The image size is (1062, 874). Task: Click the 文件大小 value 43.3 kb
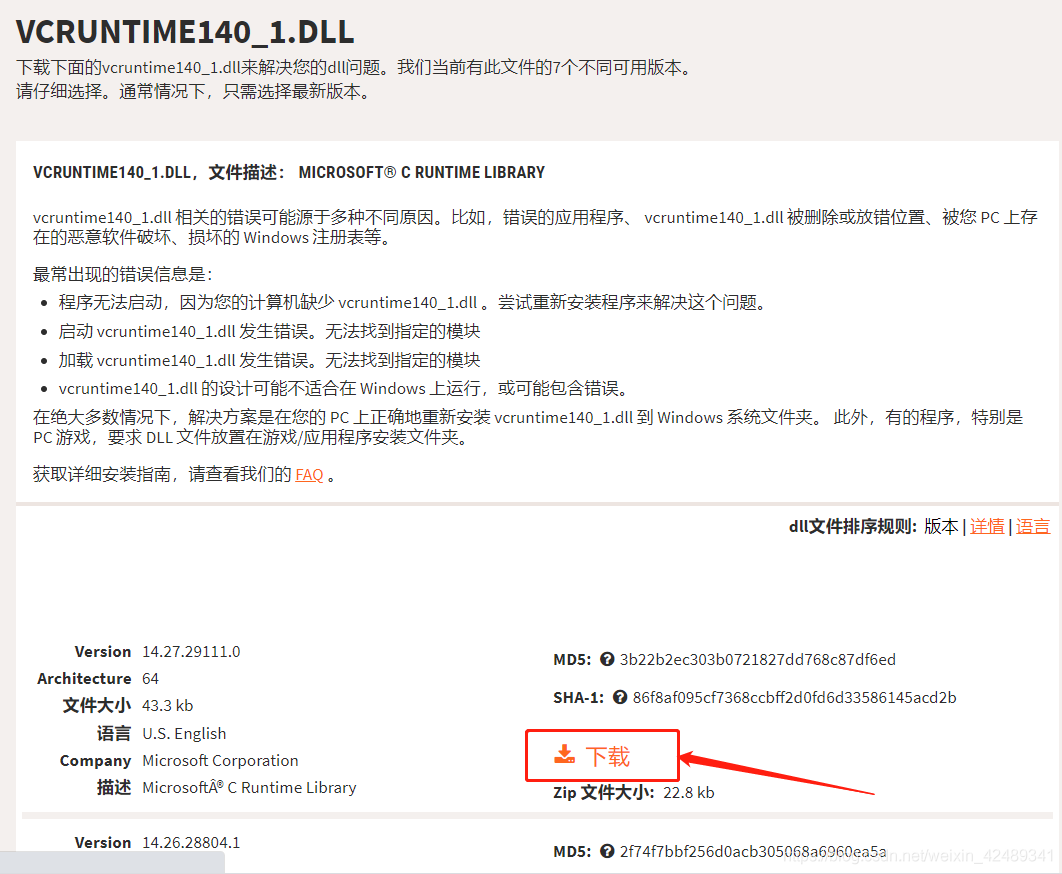169,705
